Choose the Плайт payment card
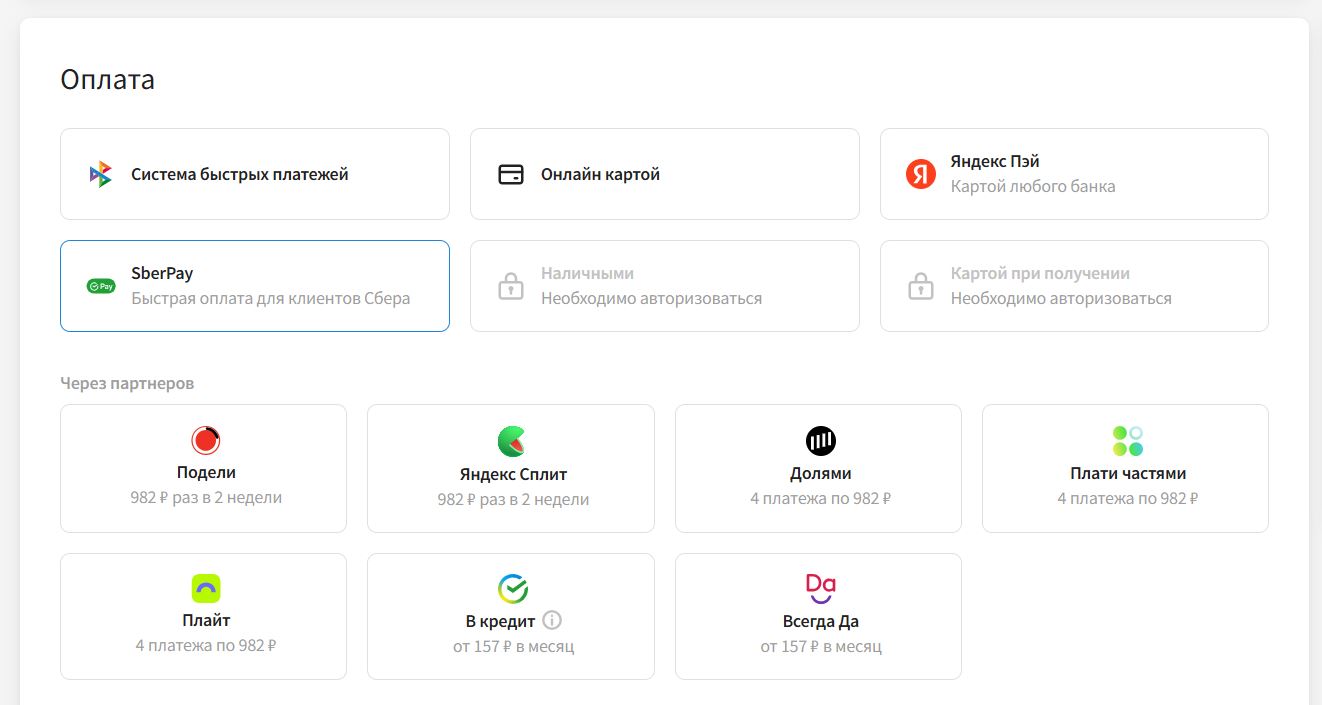1322x705 pixels. pyautogui.click(x=204, y=616)
